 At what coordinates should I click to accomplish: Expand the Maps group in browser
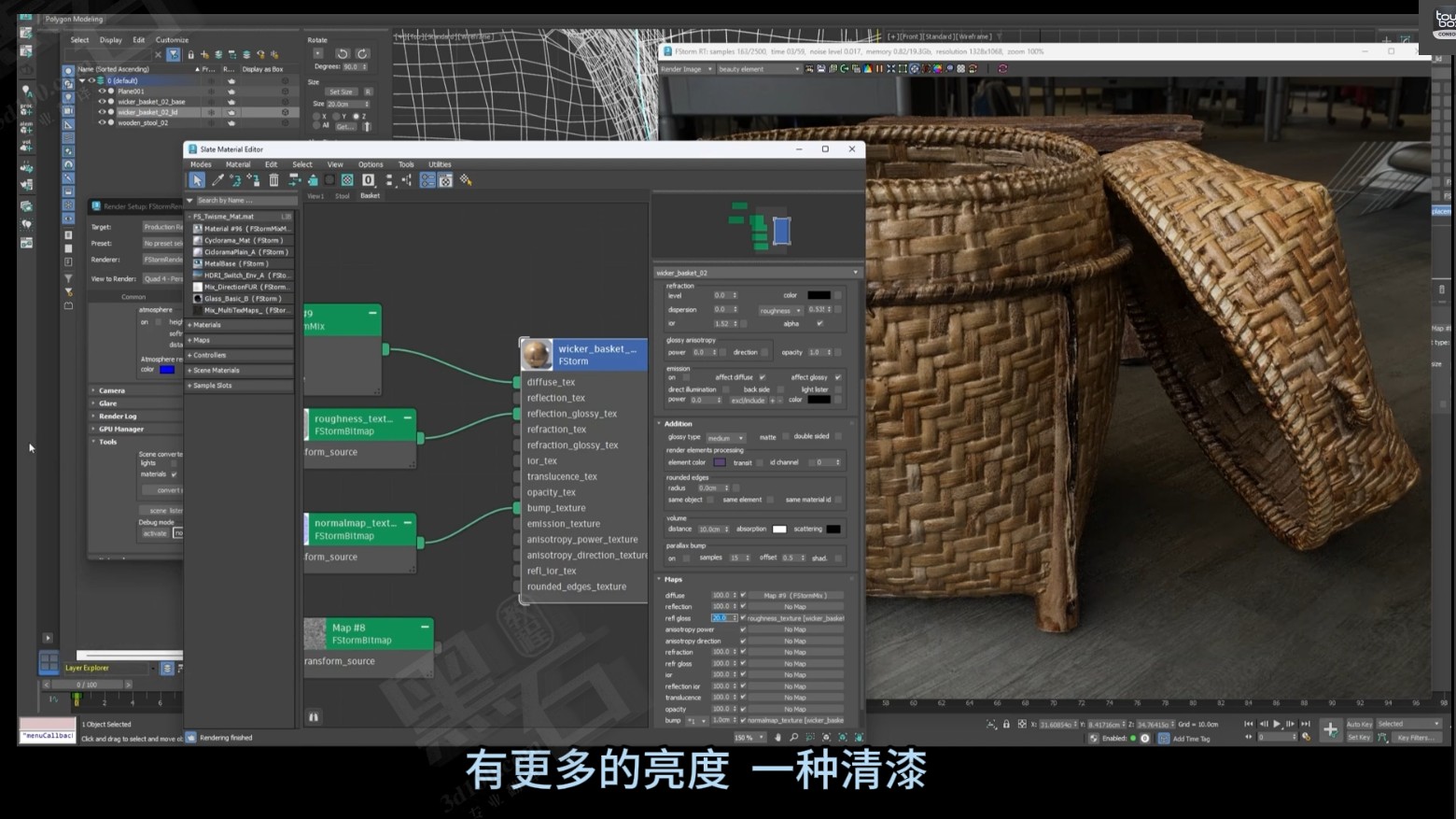point(241,340)
